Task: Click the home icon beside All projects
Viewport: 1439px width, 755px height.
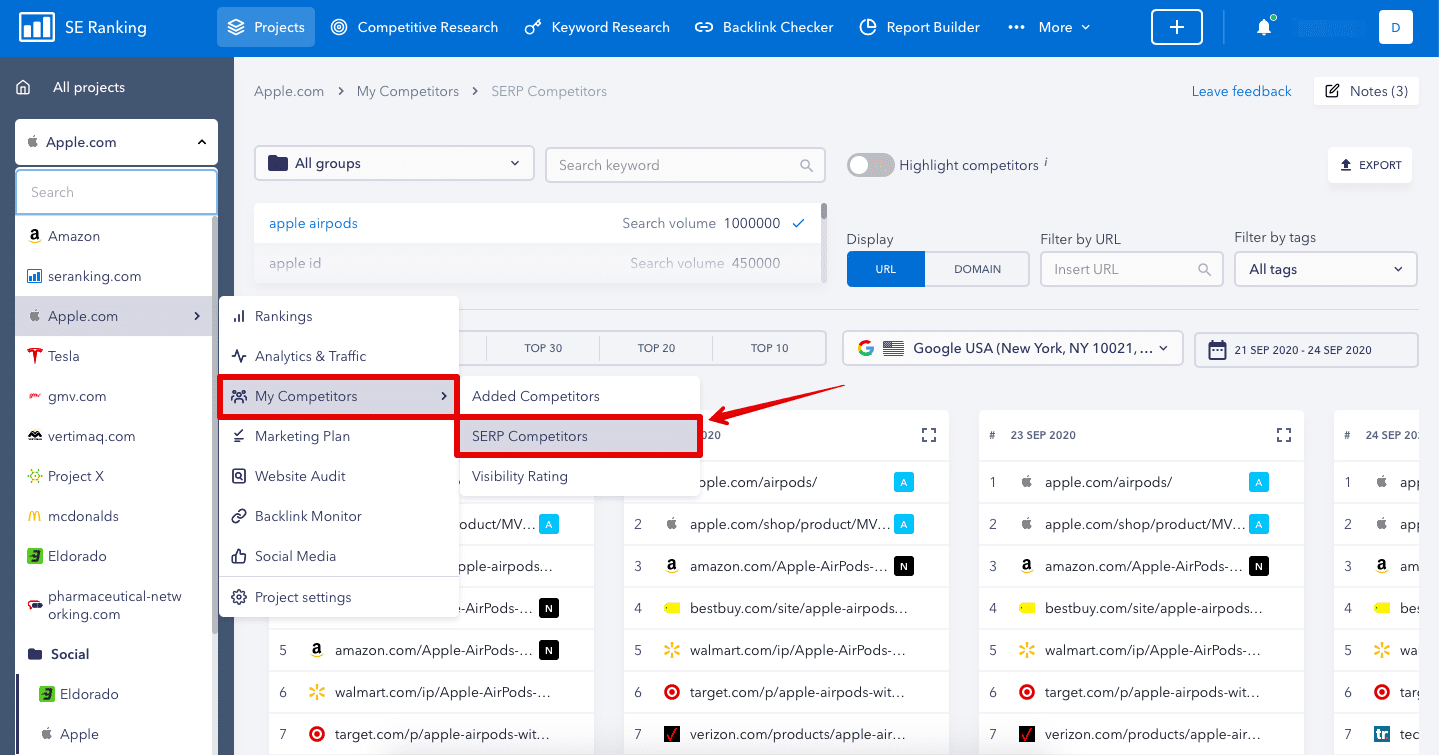Action: pyautogui.click(x=23, y=87)
